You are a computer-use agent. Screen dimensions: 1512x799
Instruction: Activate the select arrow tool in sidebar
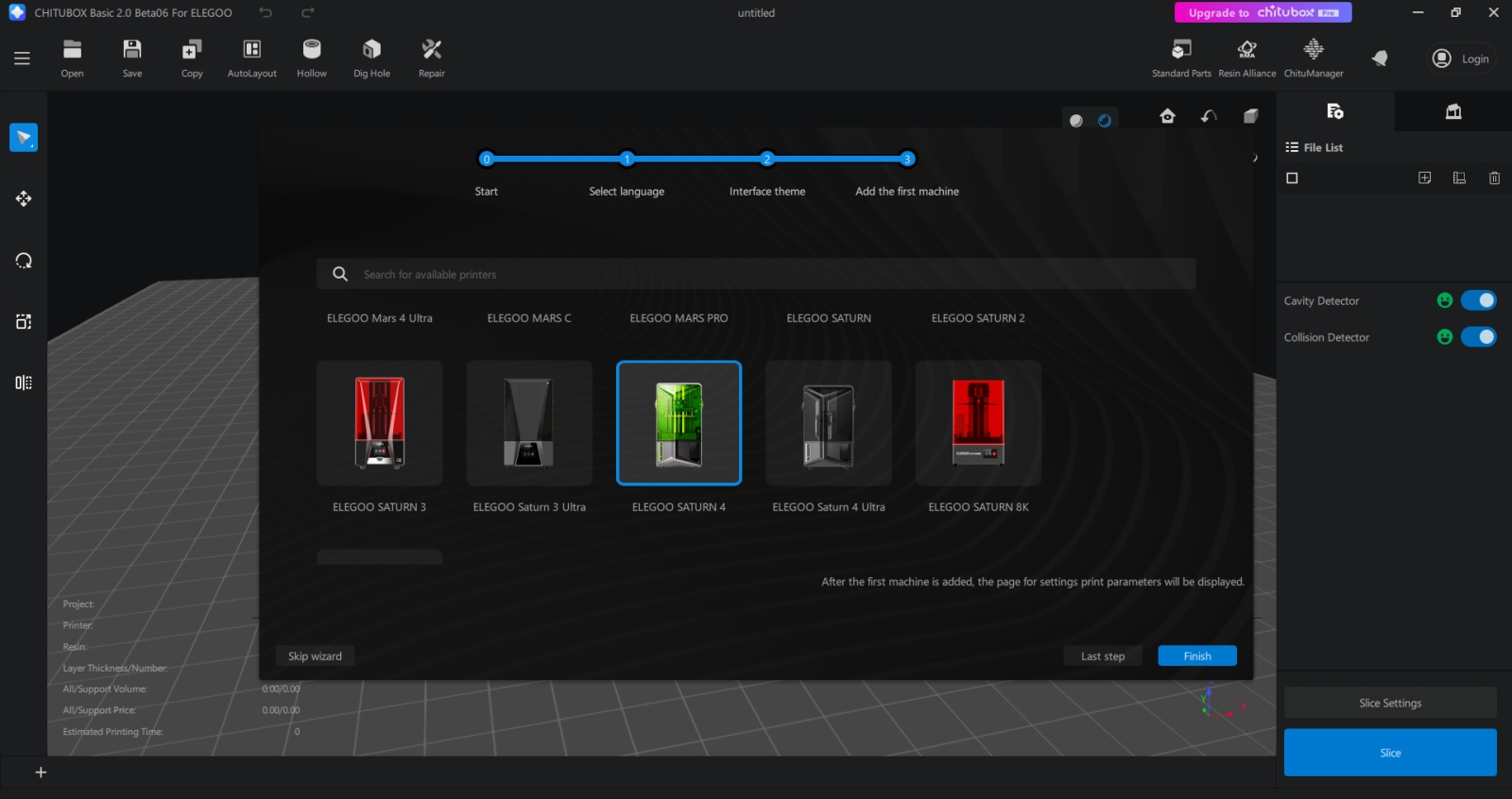24,138
